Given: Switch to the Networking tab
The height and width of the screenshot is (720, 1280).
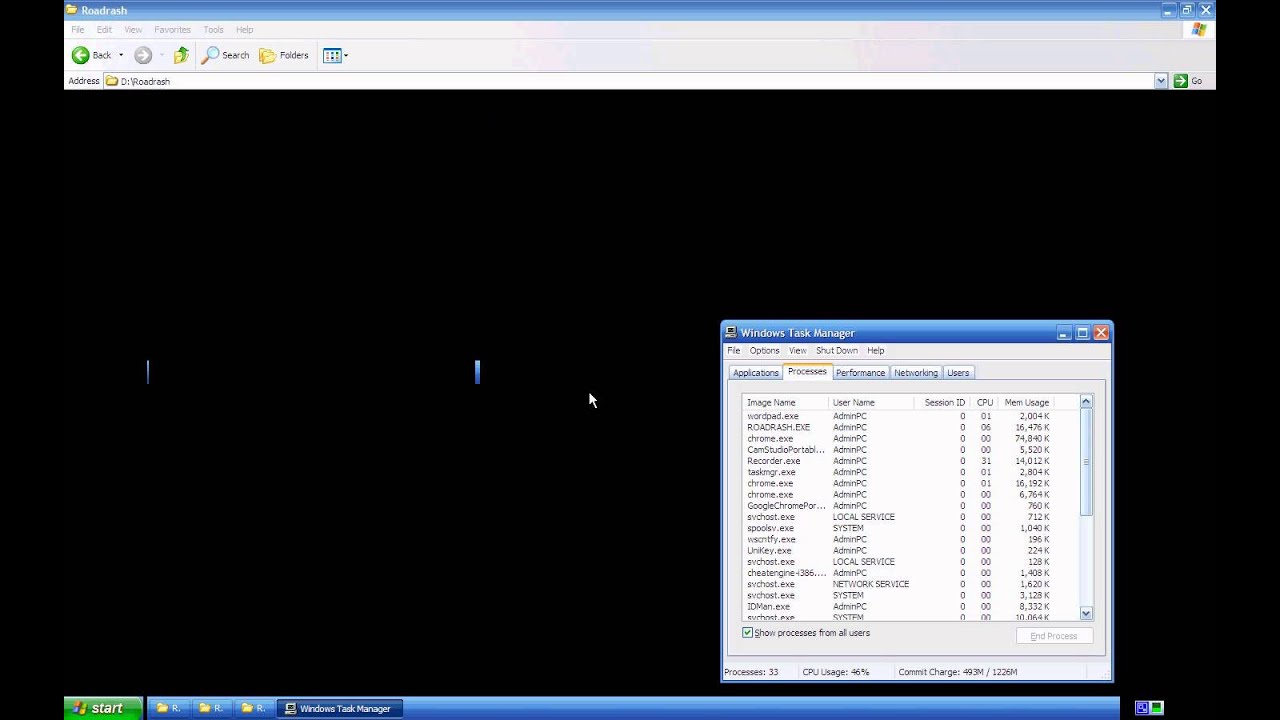Looking at the screenshot, I should (x=916, y=373).
